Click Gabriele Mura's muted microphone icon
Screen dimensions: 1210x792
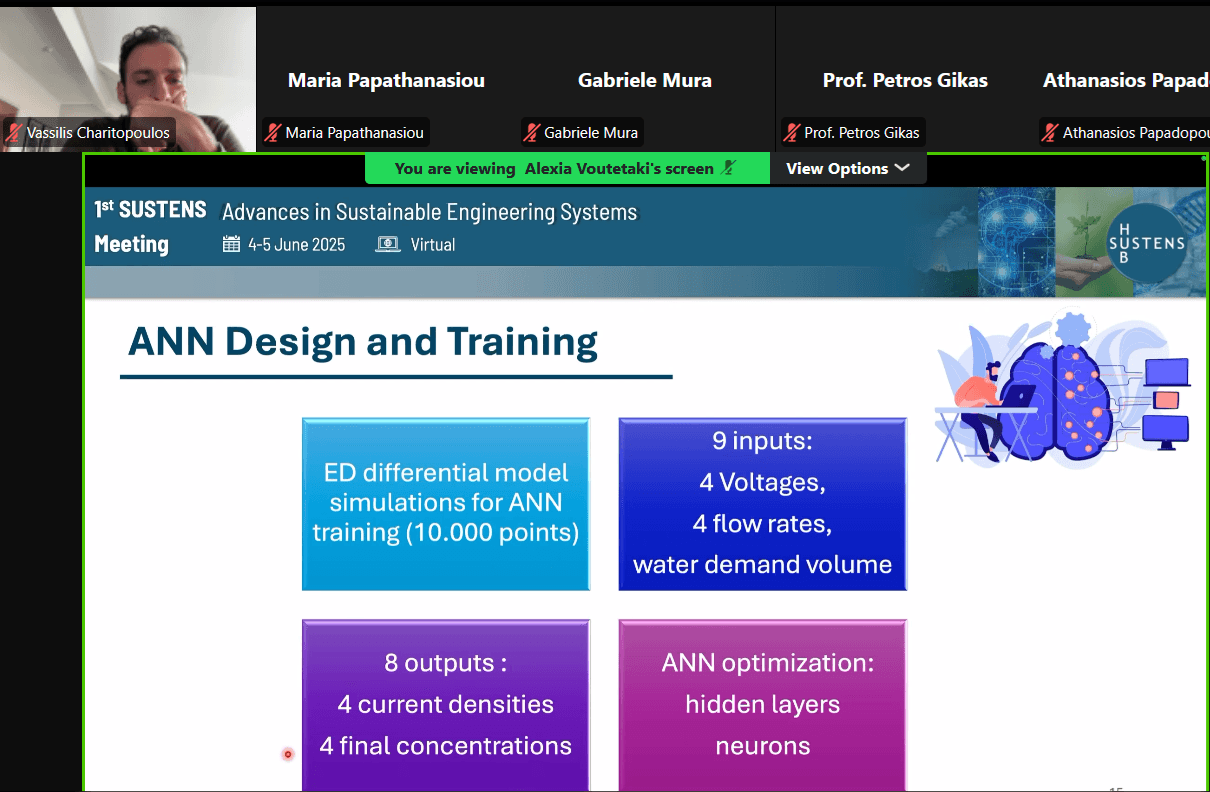tap(531, 133)
